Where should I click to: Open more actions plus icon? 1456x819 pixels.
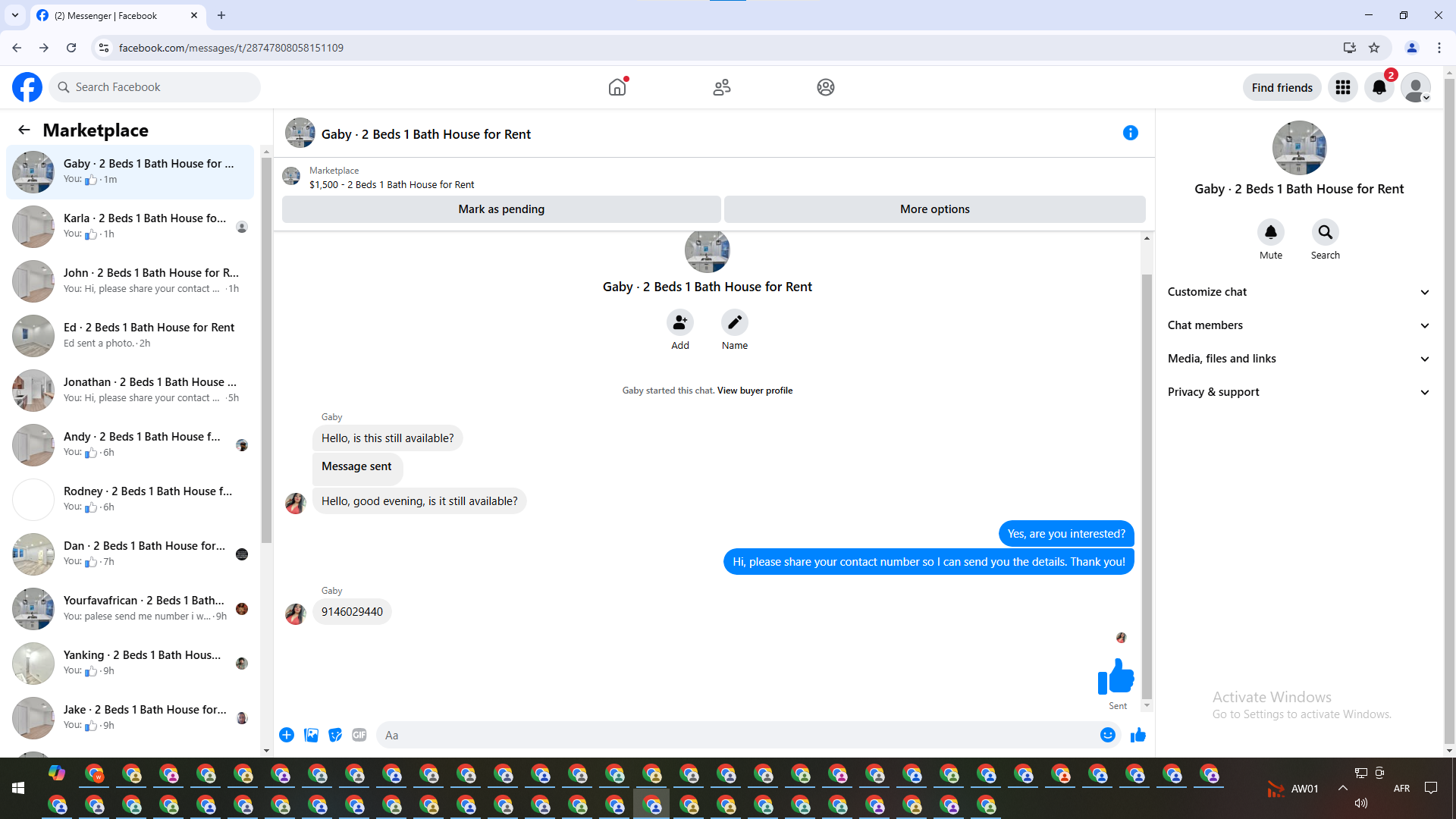click(x=287, y=735)
